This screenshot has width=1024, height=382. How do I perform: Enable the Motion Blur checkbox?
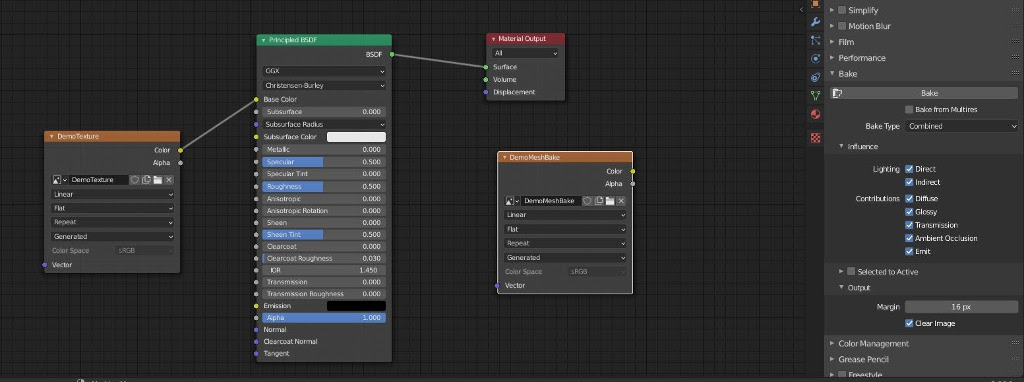coord(842,26)
